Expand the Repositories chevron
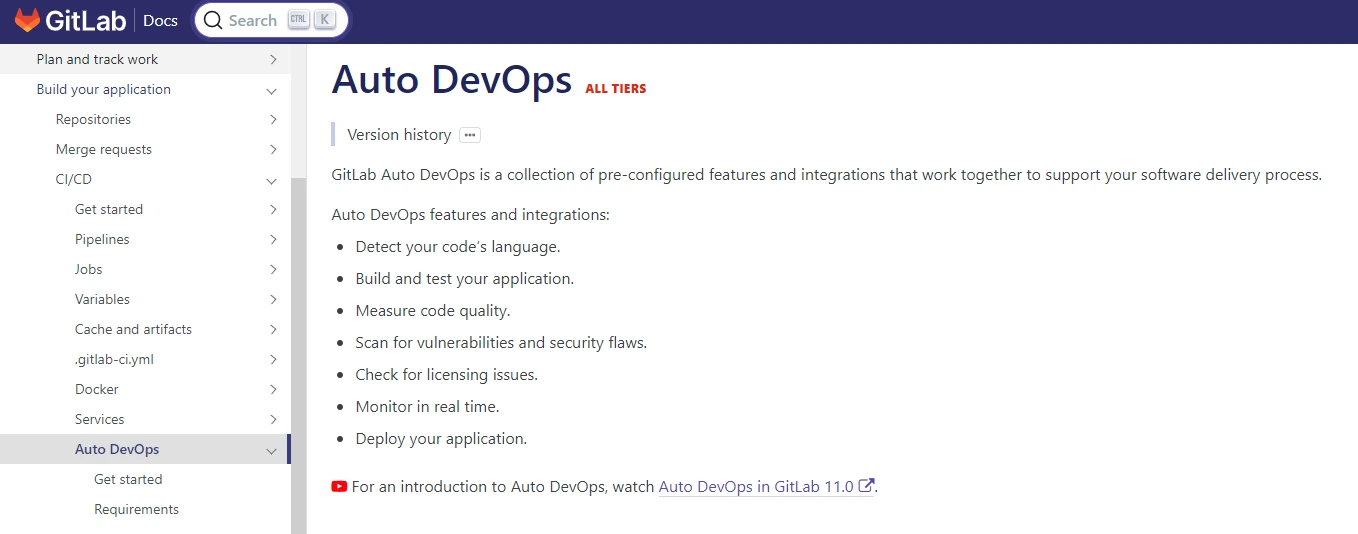 tap(273, 119)
